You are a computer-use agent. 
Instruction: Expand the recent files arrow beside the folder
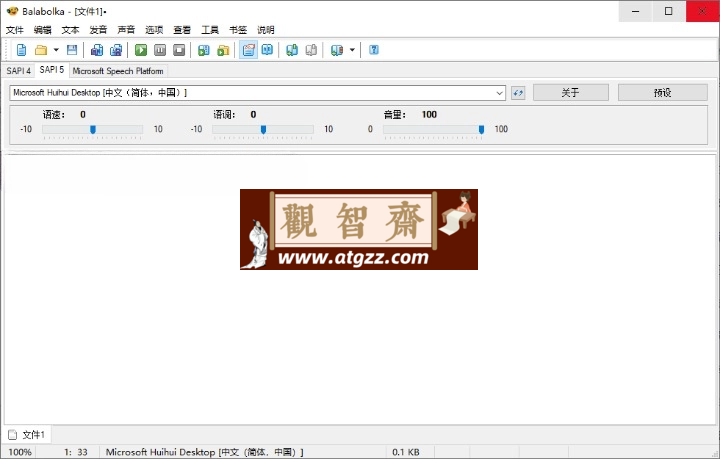56,50
